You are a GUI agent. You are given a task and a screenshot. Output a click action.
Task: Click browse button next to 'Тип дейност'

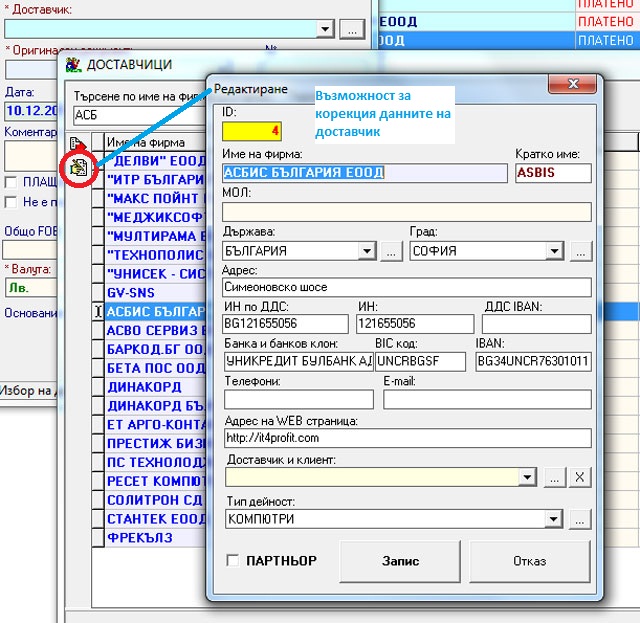coord(580,519)
